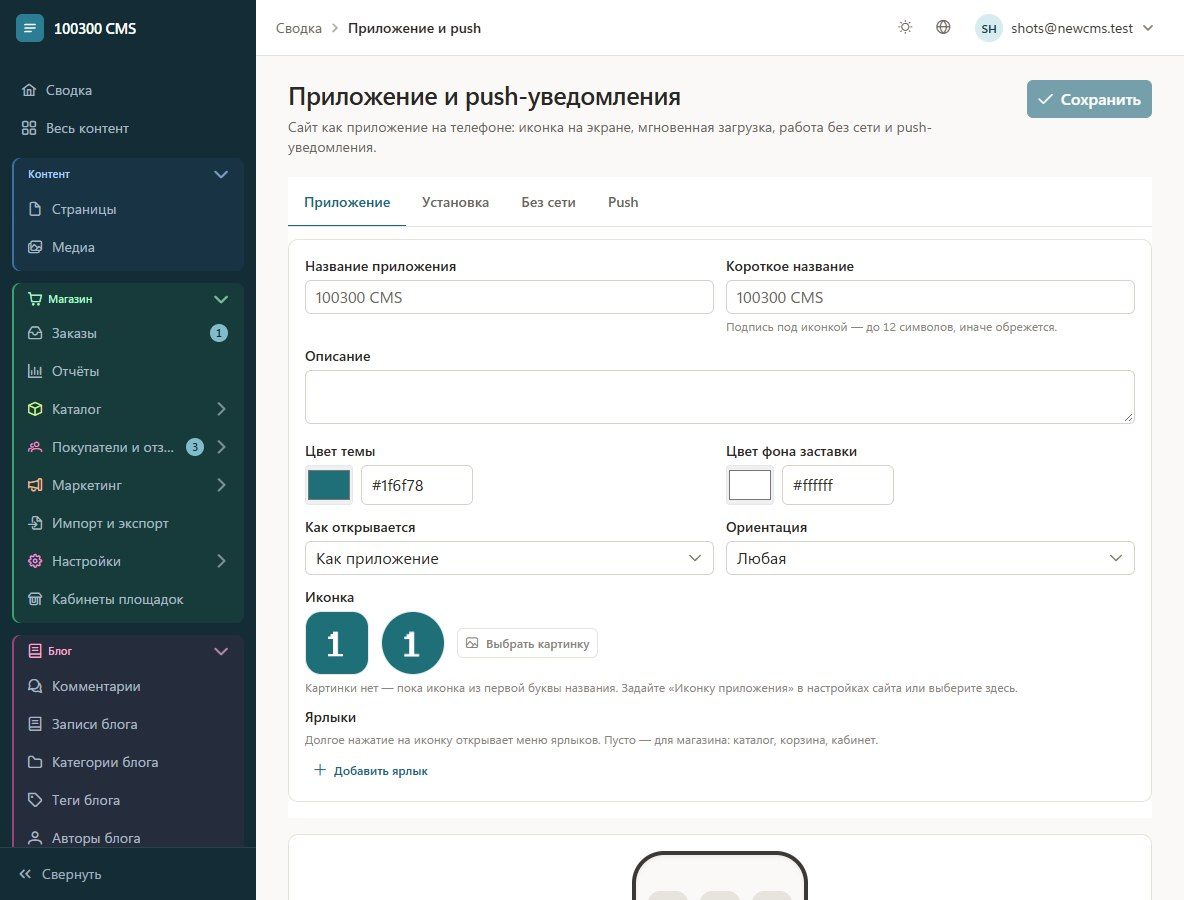Screen dimensions: 1184x900
Task: Open Цвет темы color swatch
Action: [328, 485]
